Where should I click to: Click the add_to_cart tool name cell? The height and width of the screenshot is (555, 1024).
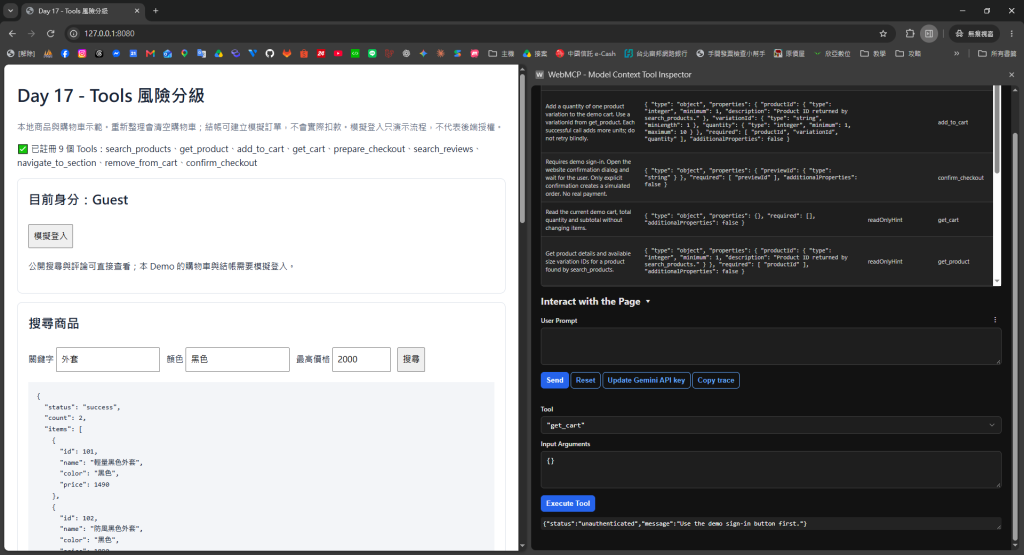953,122
